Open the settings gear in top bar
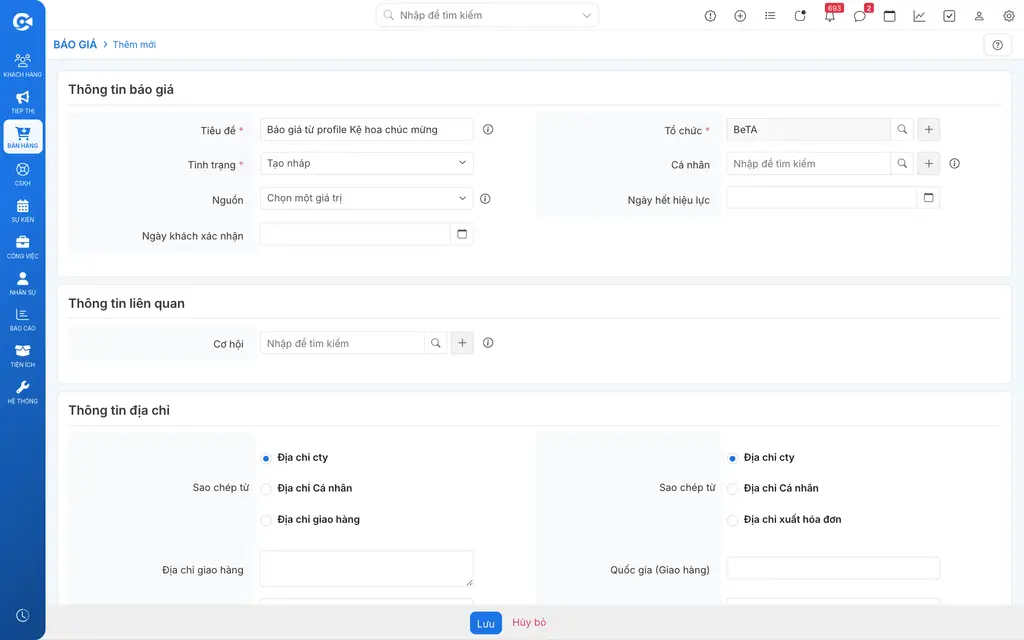Viewport: 1024px width, 640px height. [1008, 16]
